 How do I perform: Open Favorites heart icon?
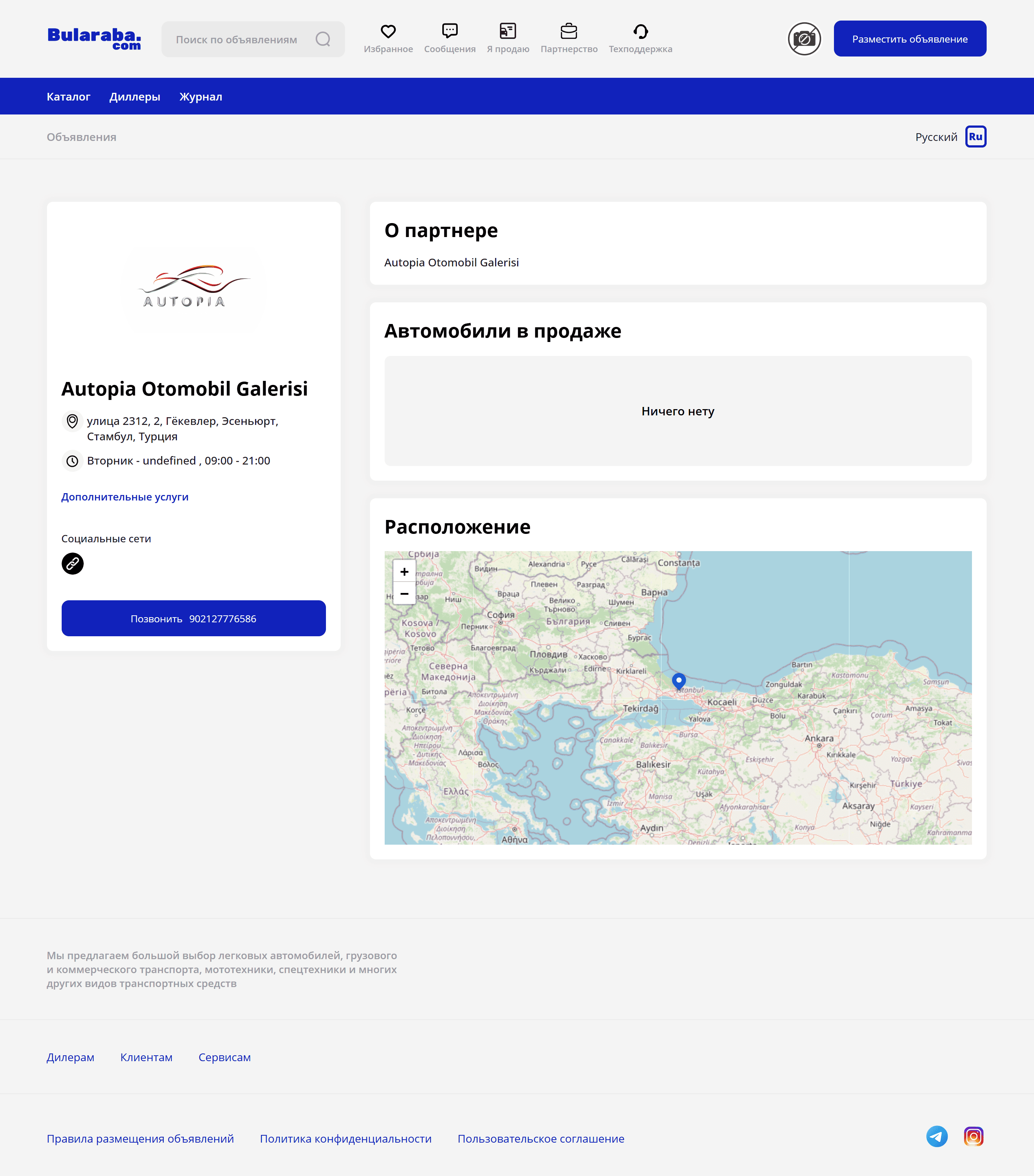tap(388, 31)
